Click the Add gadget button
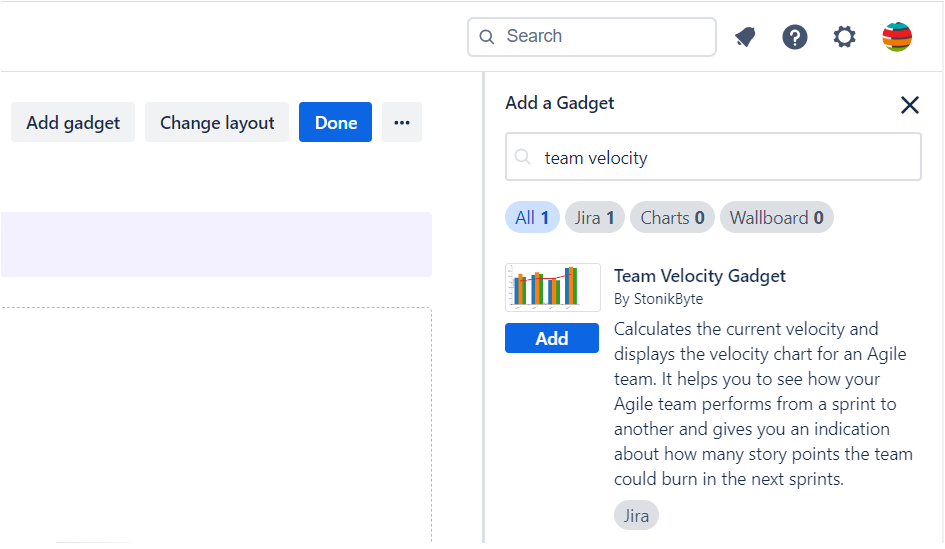The width and height of the screenshot is (945, 549). pos(73,122)
